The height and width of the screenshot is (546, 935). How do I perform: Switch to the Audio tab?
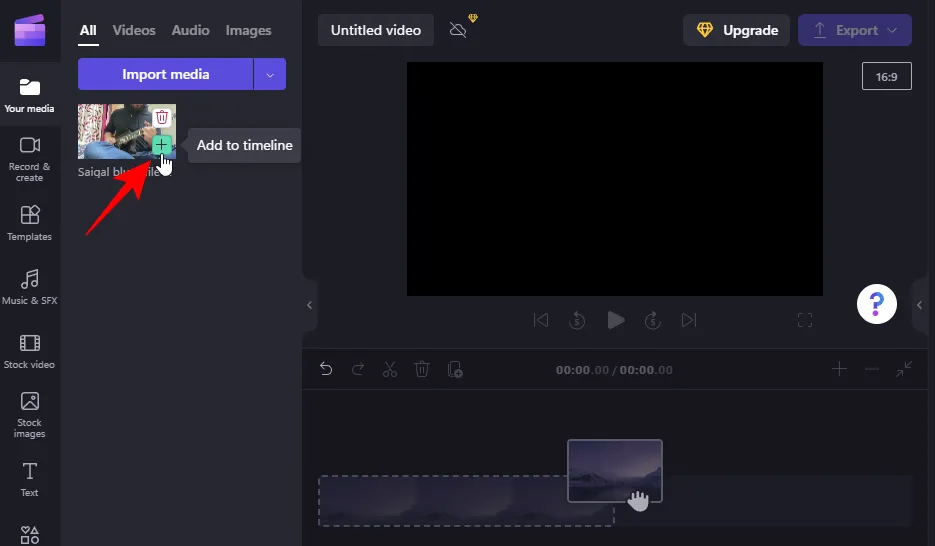190,30
